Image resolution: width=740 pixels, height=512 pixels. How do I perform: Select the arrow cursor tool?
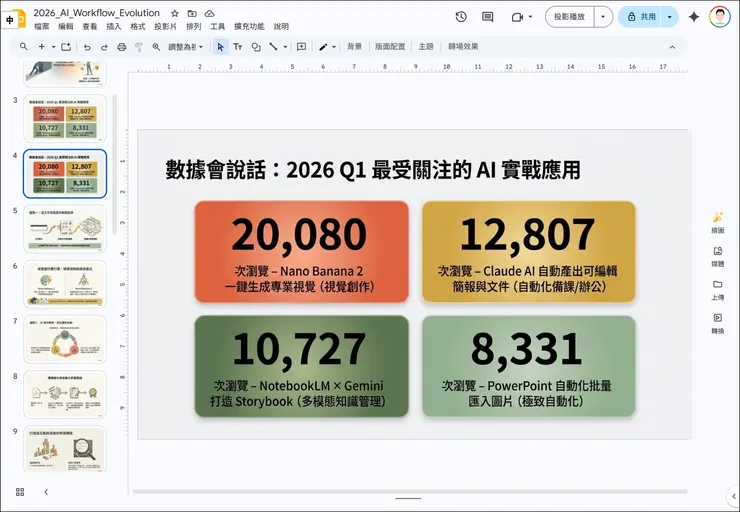click(220, 47)
